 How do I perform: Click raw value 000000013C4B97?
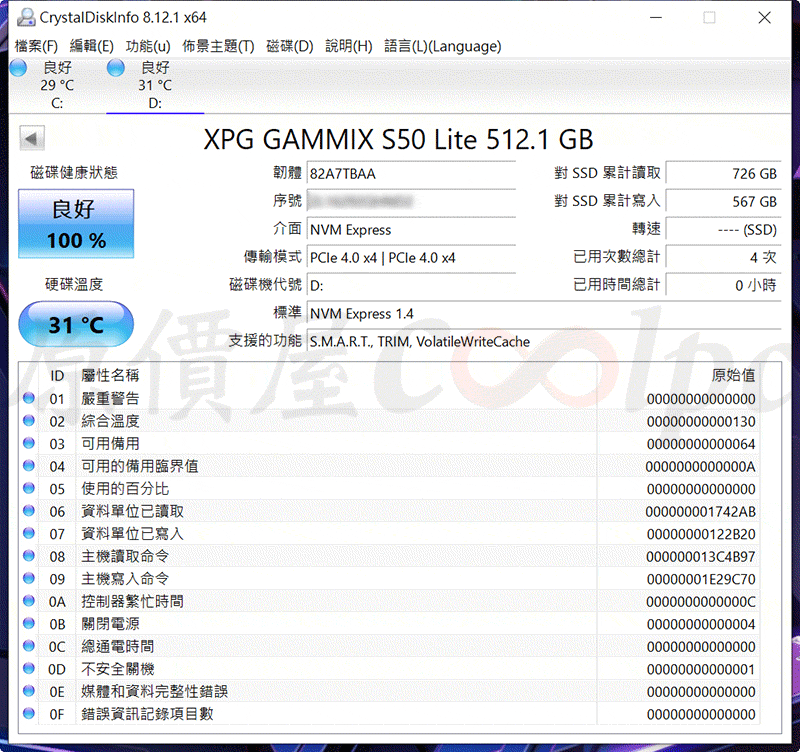click(701, 557)
